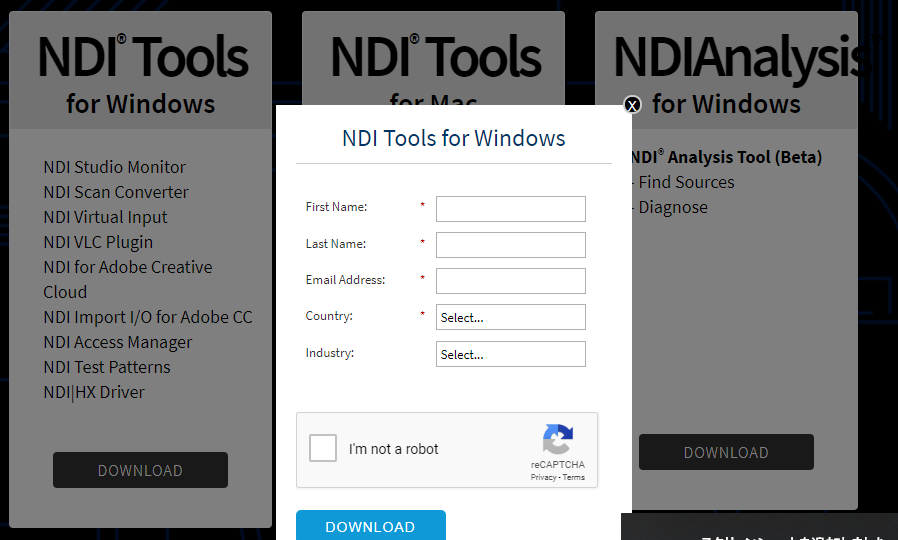Open the reCAPTCHA Privacy link
Viewport: 898px width, 540px height.
tap(543, 478)
